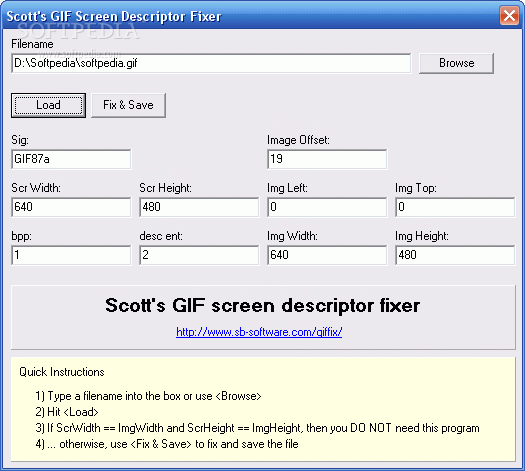The width and height of the screenshot is (525, 471).
Task: Click instruction line '2) Hit <Load>'
Action: coord(67,412)
